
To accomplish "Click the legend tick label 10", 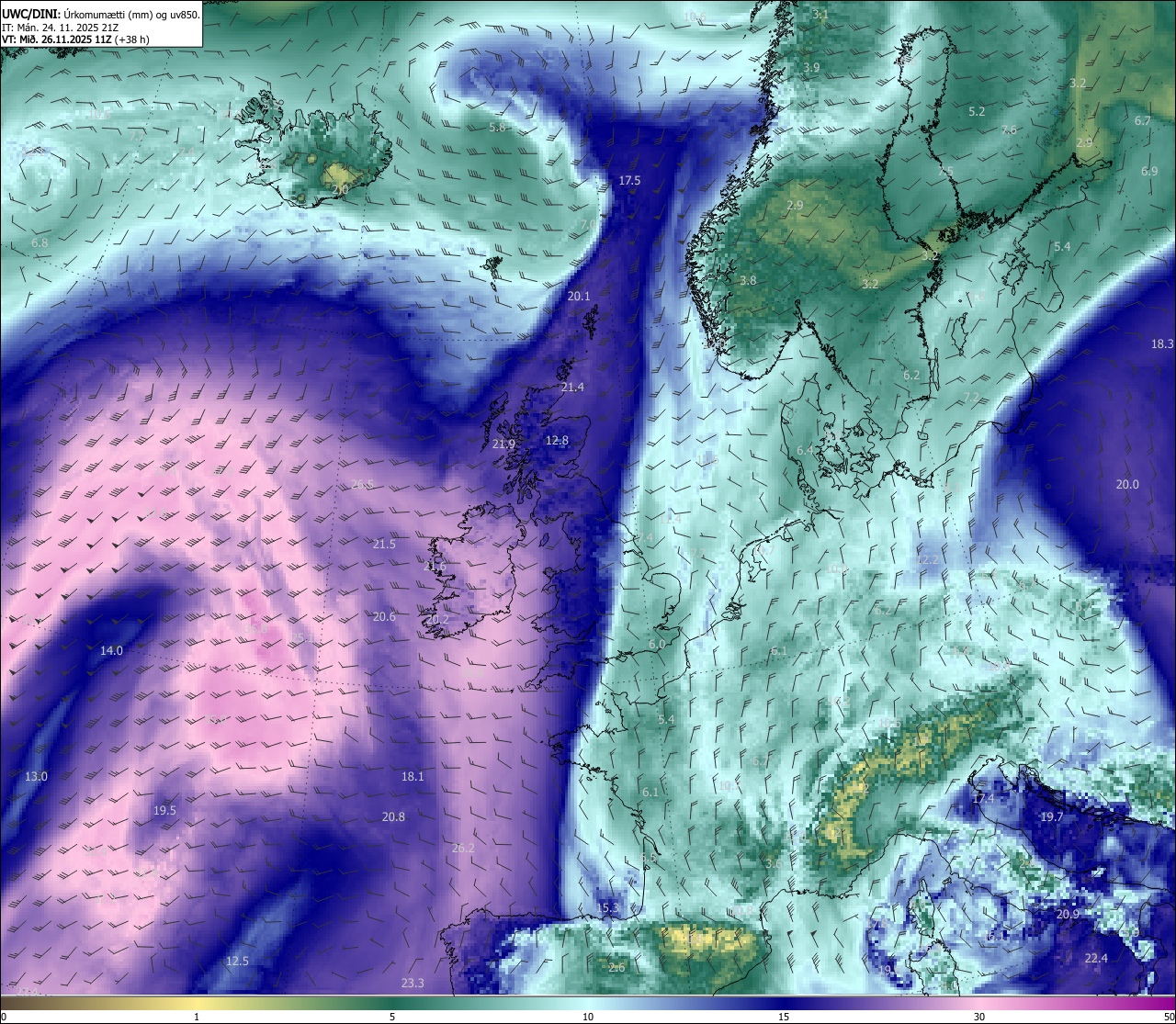I will [x=588, y=1017].
